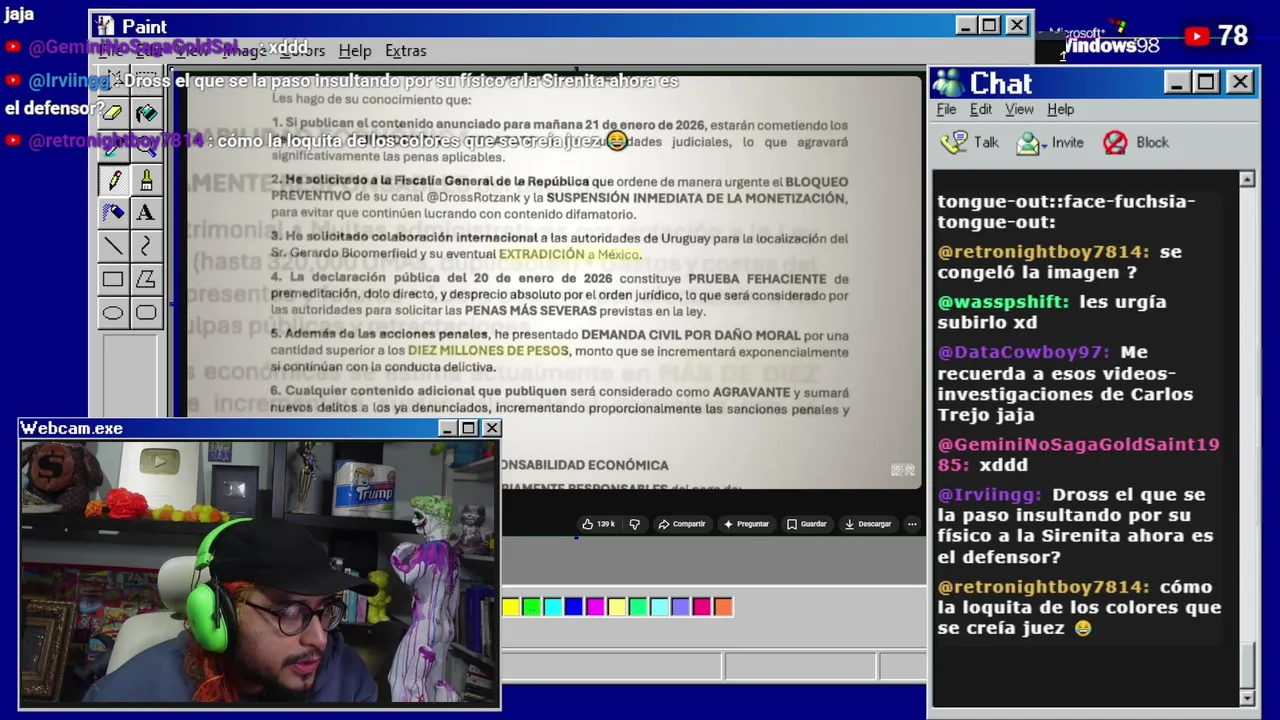Pick the magenta color swatch

point(595,607)
